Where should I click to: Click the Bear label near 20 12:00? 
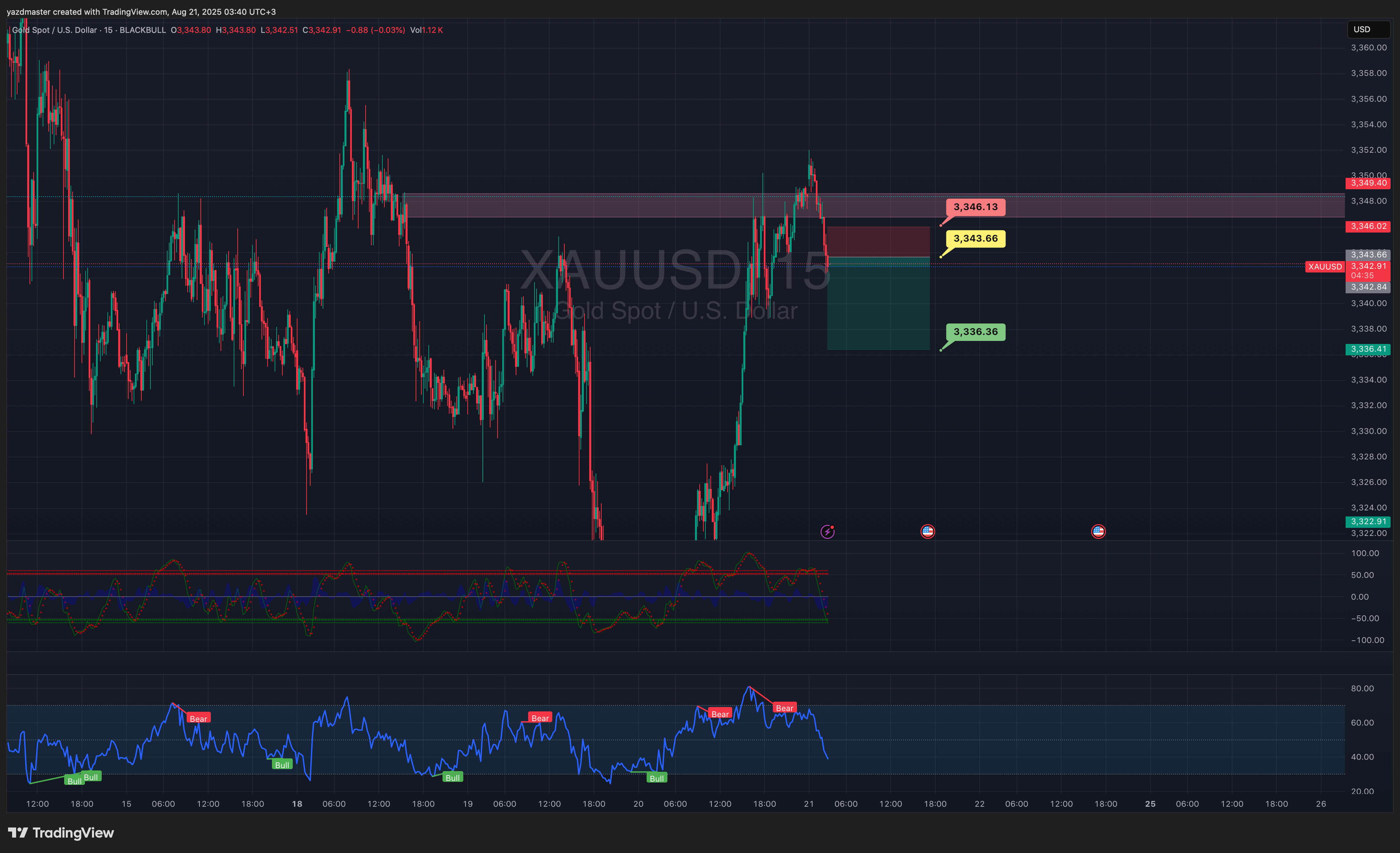720,714
